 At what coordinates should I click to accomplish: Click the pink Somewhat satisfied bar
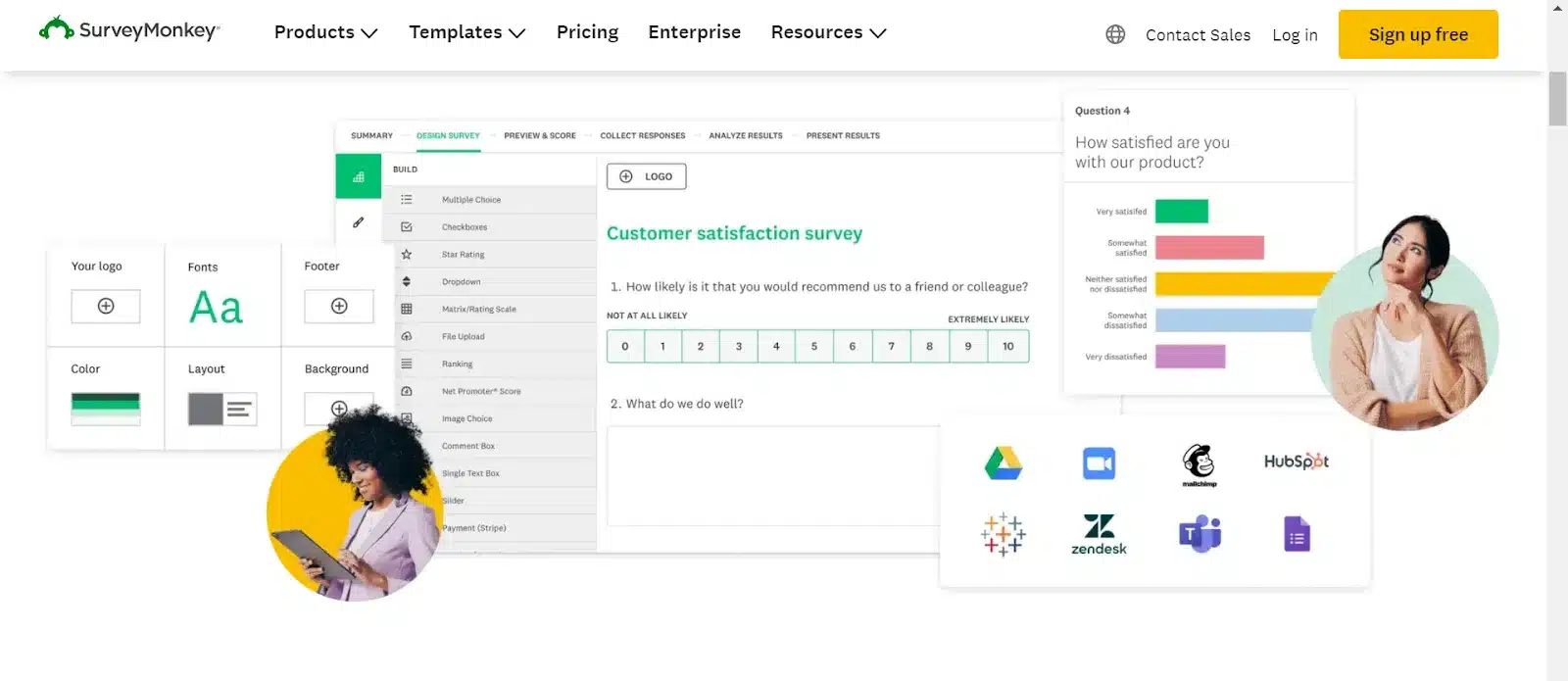tap(1209, 247)
